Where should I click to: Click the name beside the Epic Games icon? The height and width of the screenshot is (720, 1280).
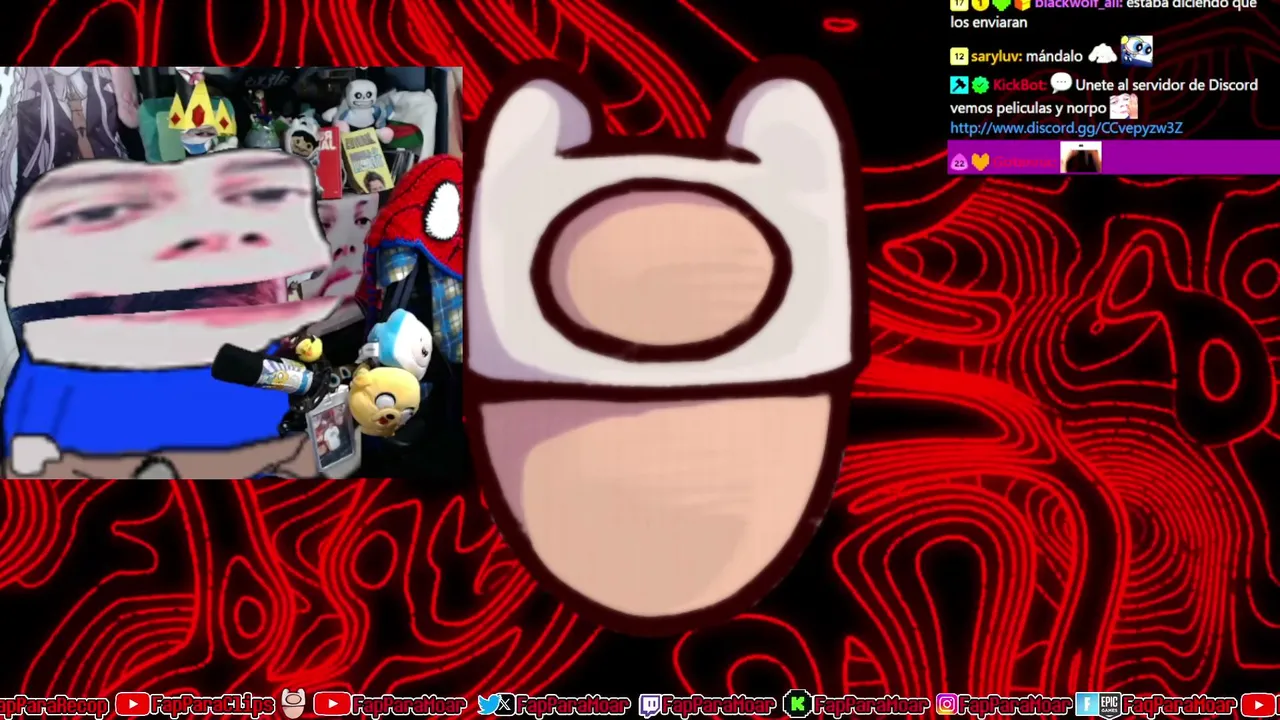pyautogui.click(x=1179, y=705)
